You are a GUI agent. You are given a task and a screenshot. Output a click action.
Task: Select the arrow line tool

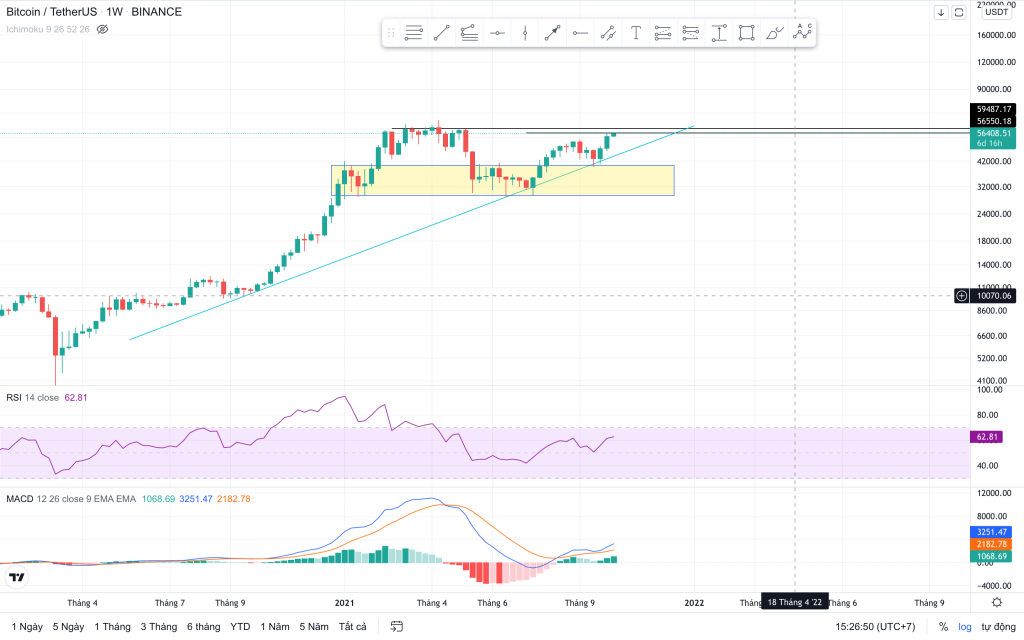552,33
